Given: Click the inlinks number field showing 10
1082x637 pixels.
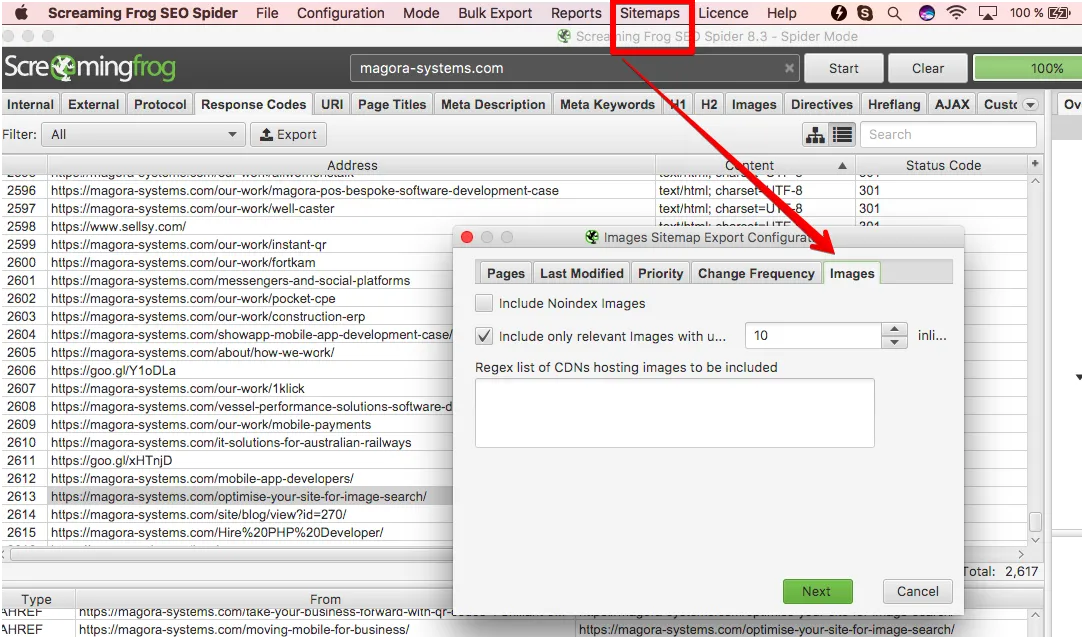Looking at the screenshot, I should click(813, 335).
